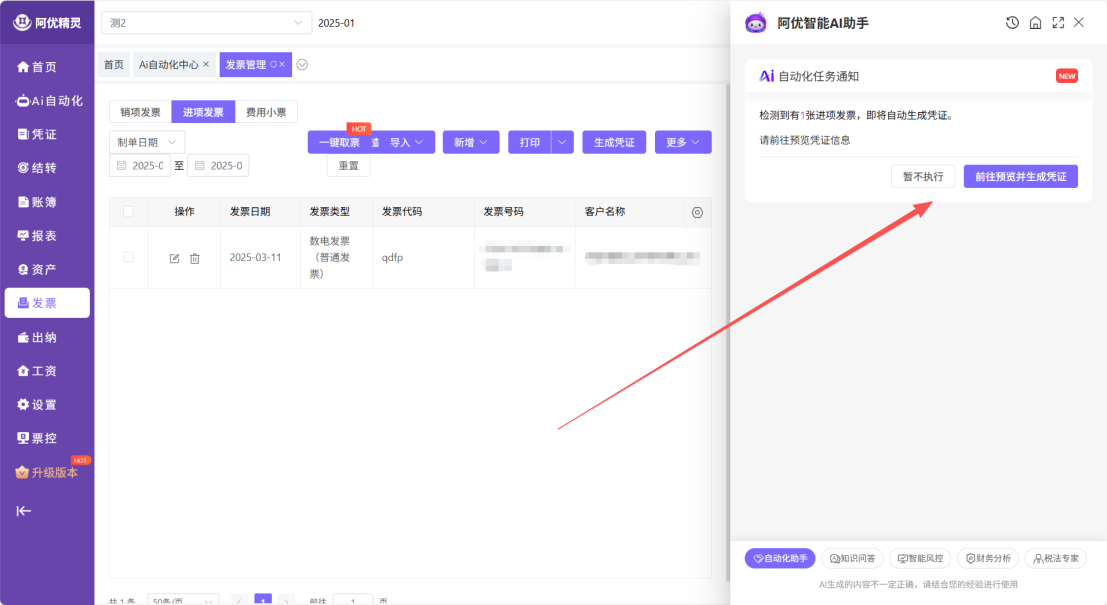This screenshot has width=1107, height=605.
Task: Click 前往预览并生成凭证 button
Action: click(x=1021, y=176)
